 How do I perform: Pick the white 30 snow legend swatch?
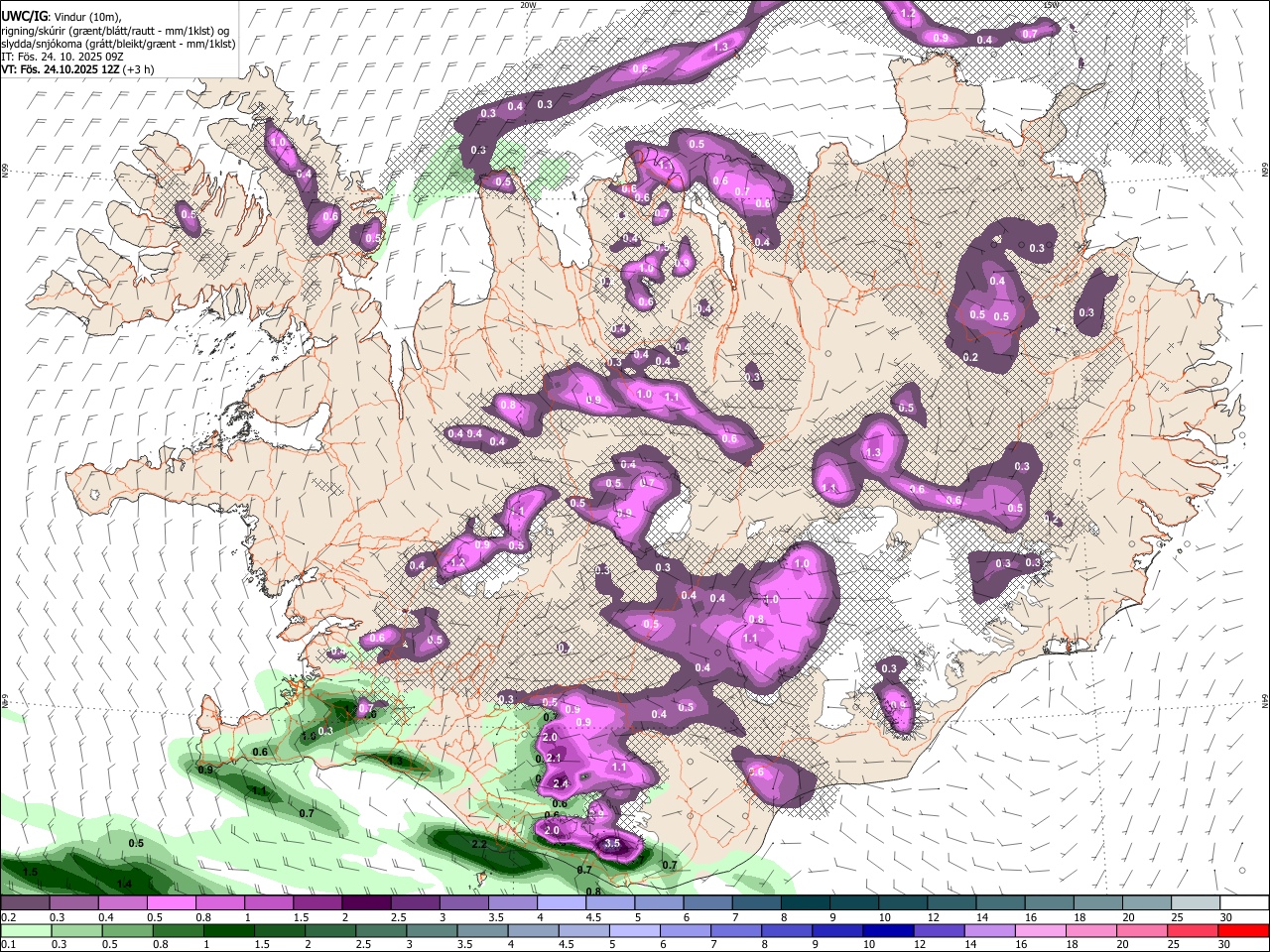pyautogui.click(x=1244, y=902)
